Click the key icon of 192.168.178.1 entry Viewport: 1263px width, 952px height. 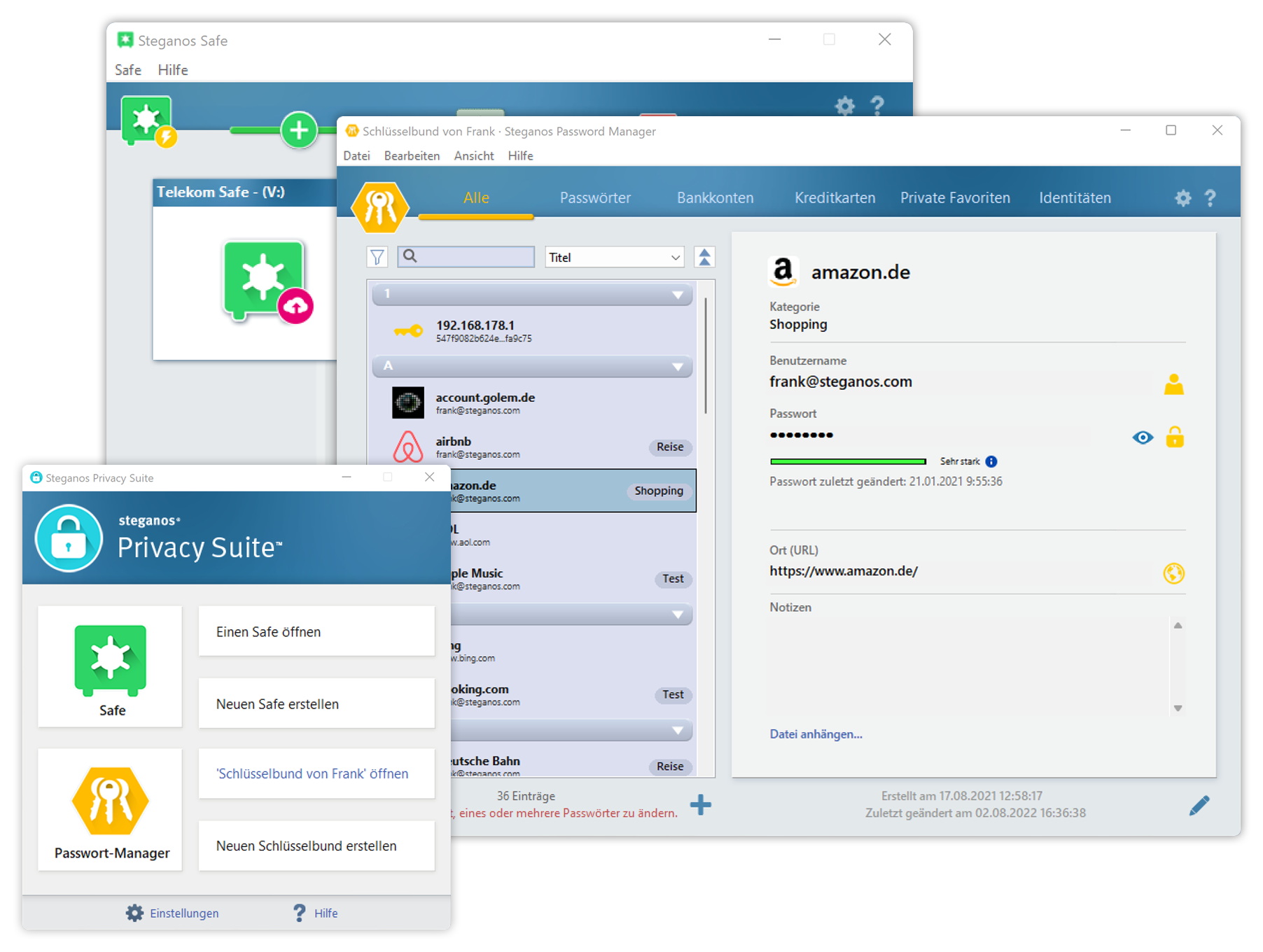pos(408,330)
